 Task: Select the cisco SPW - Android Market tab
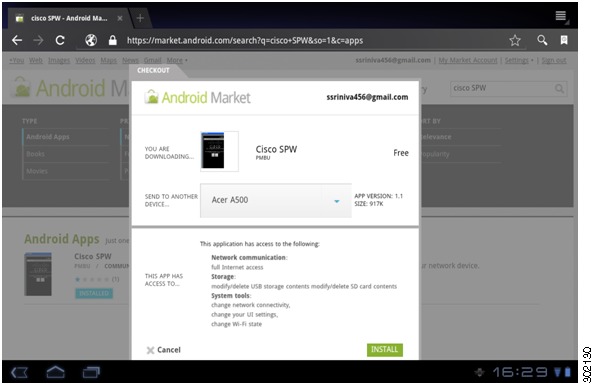tap(69, 18)
